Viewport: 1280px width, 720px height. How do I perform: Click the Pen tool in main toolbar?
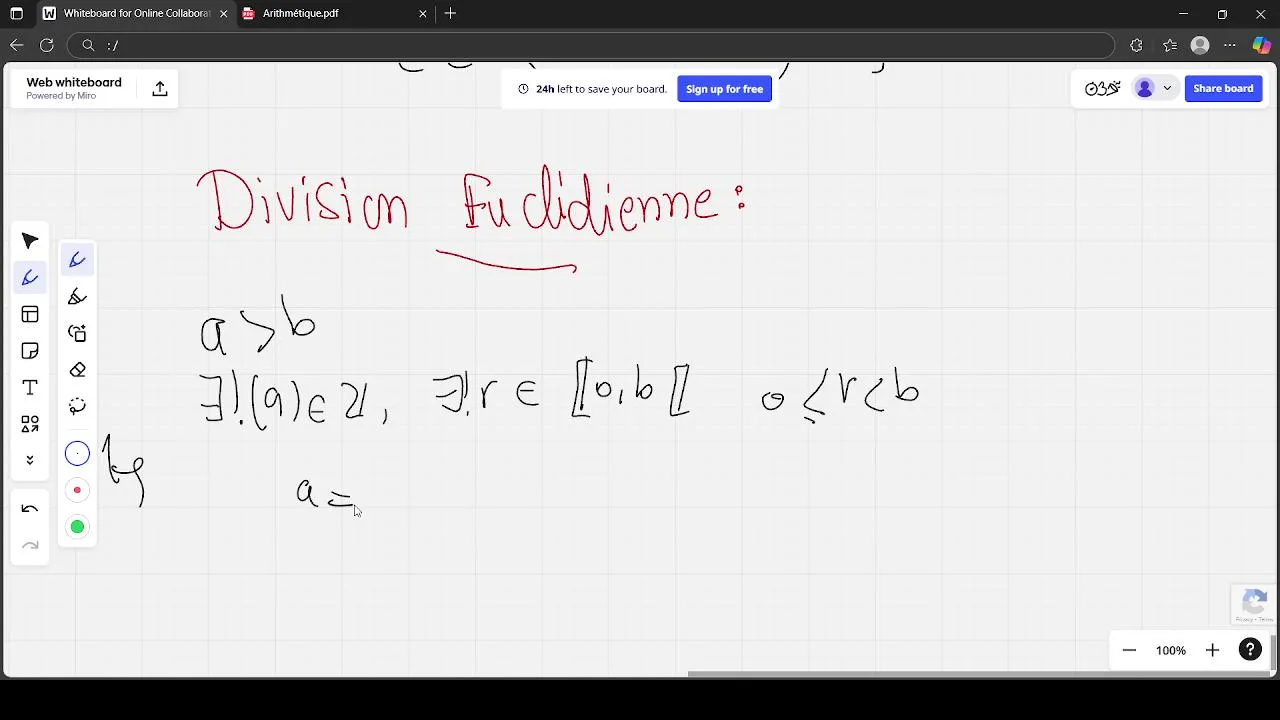coord(30,278)
